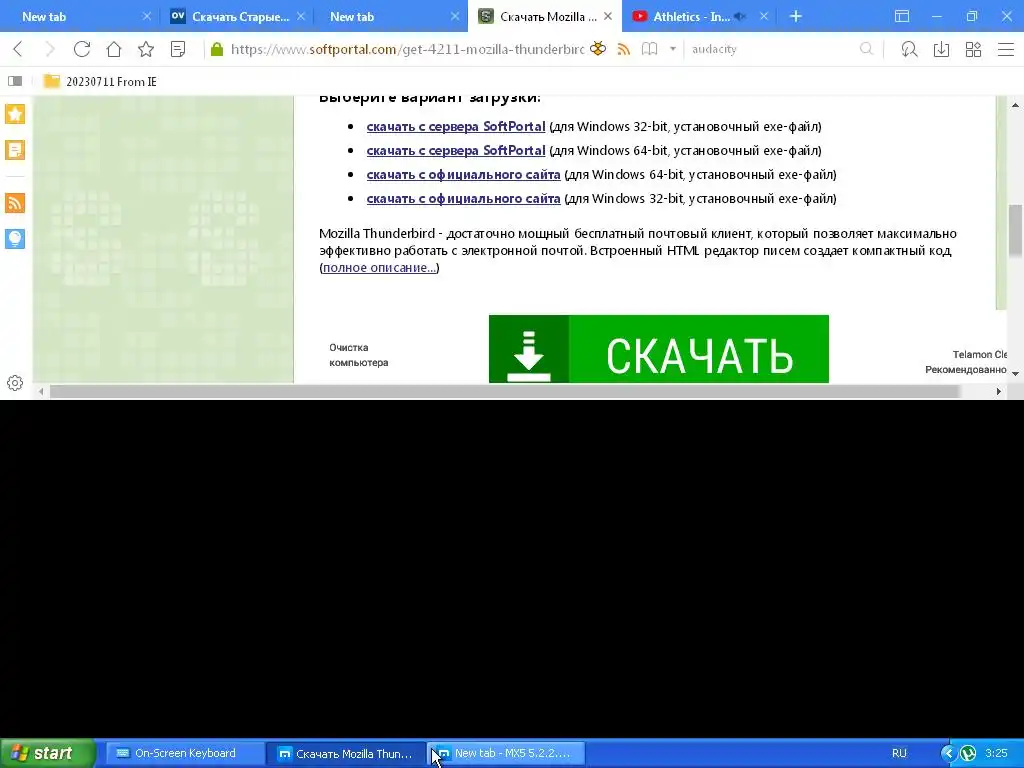Viewport: 1024px width, 768px height.
Task: Open the downloads icon in toolbar
Action: (941, 49)
